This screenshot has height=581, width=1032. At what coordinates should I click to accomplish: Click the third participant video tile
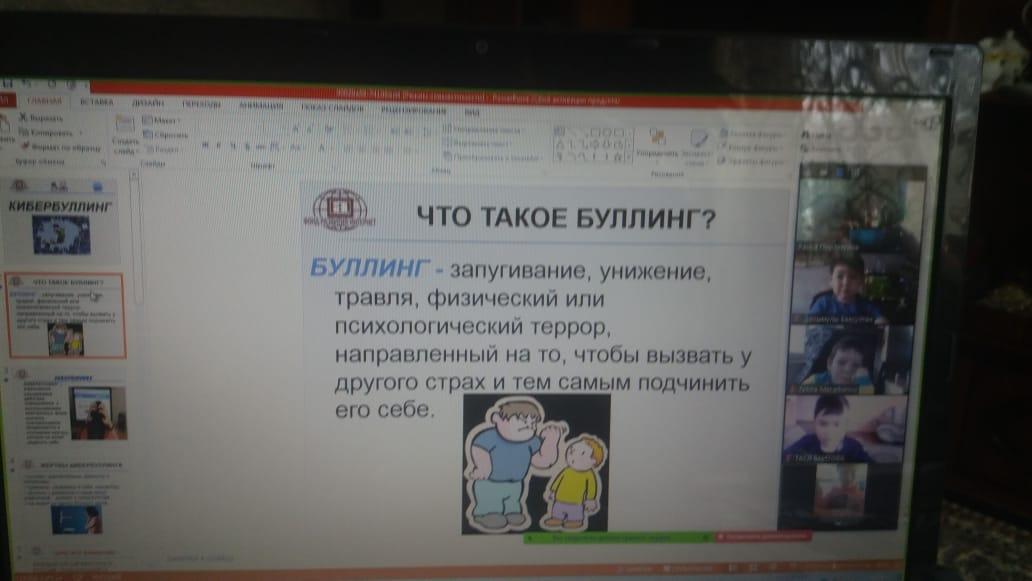pos(849,360)
